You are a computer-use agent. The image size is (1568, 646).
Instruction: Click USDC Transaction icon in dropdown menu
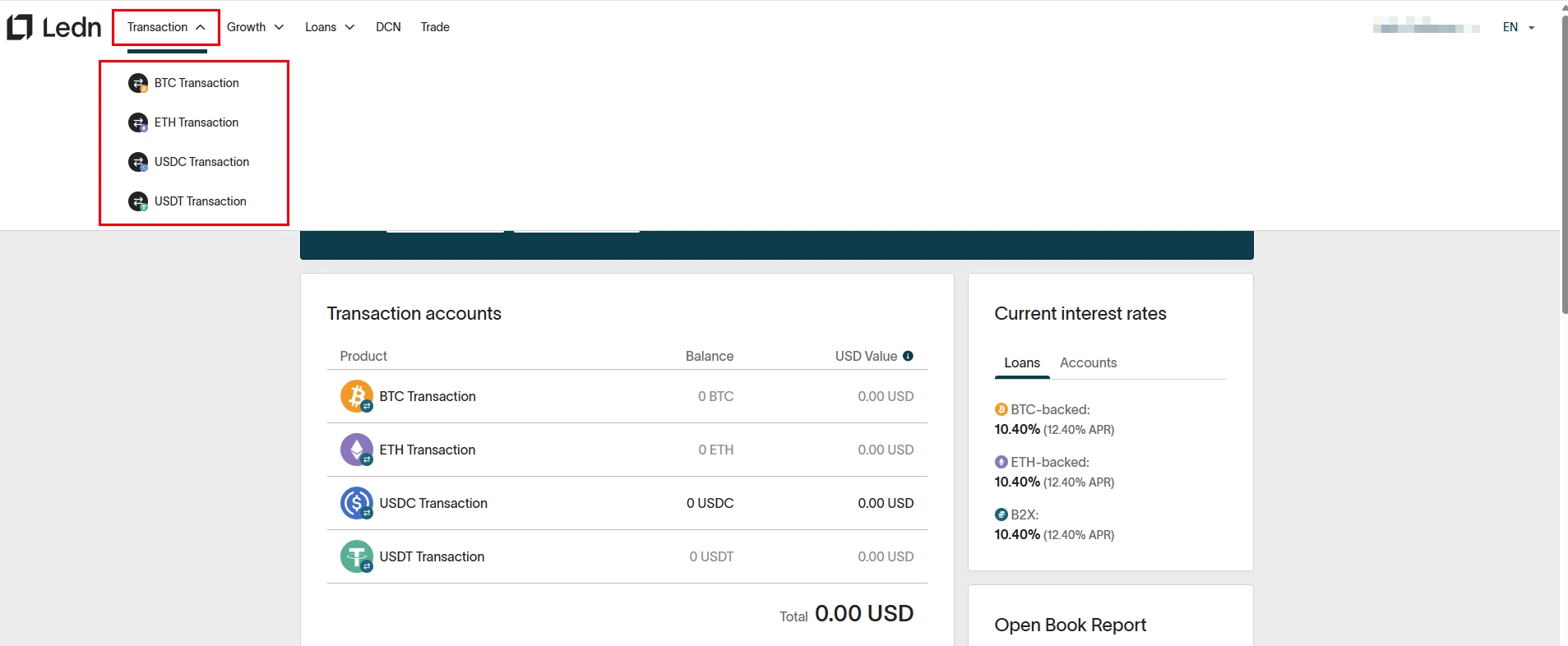(138, 162)
